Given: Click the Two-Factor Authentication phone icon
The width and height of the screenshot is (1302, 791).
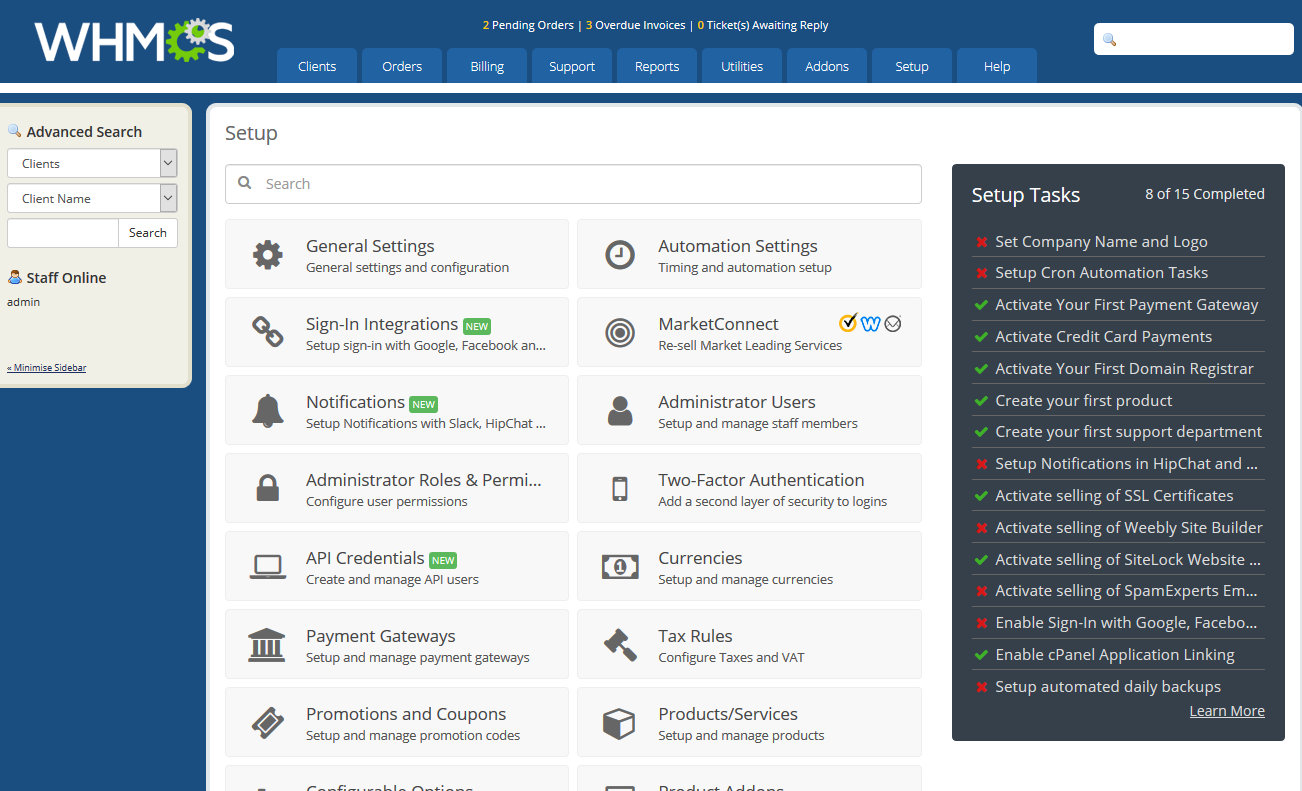Looking at the screenshot, I should tap(620, 489).
